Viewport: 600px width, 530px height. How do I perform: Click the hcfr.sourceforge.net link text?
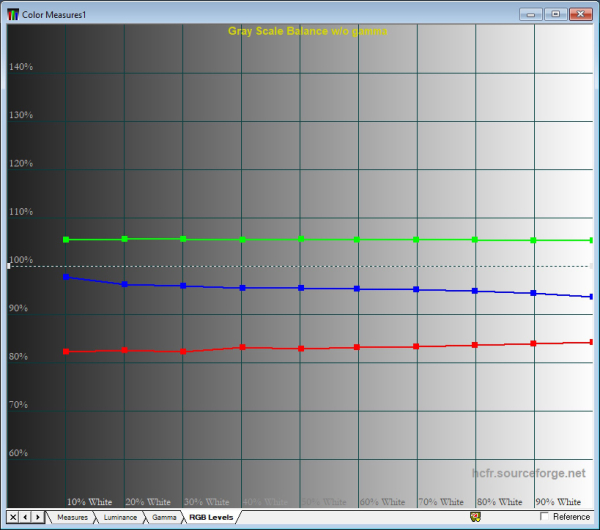[x=528, y=473]
